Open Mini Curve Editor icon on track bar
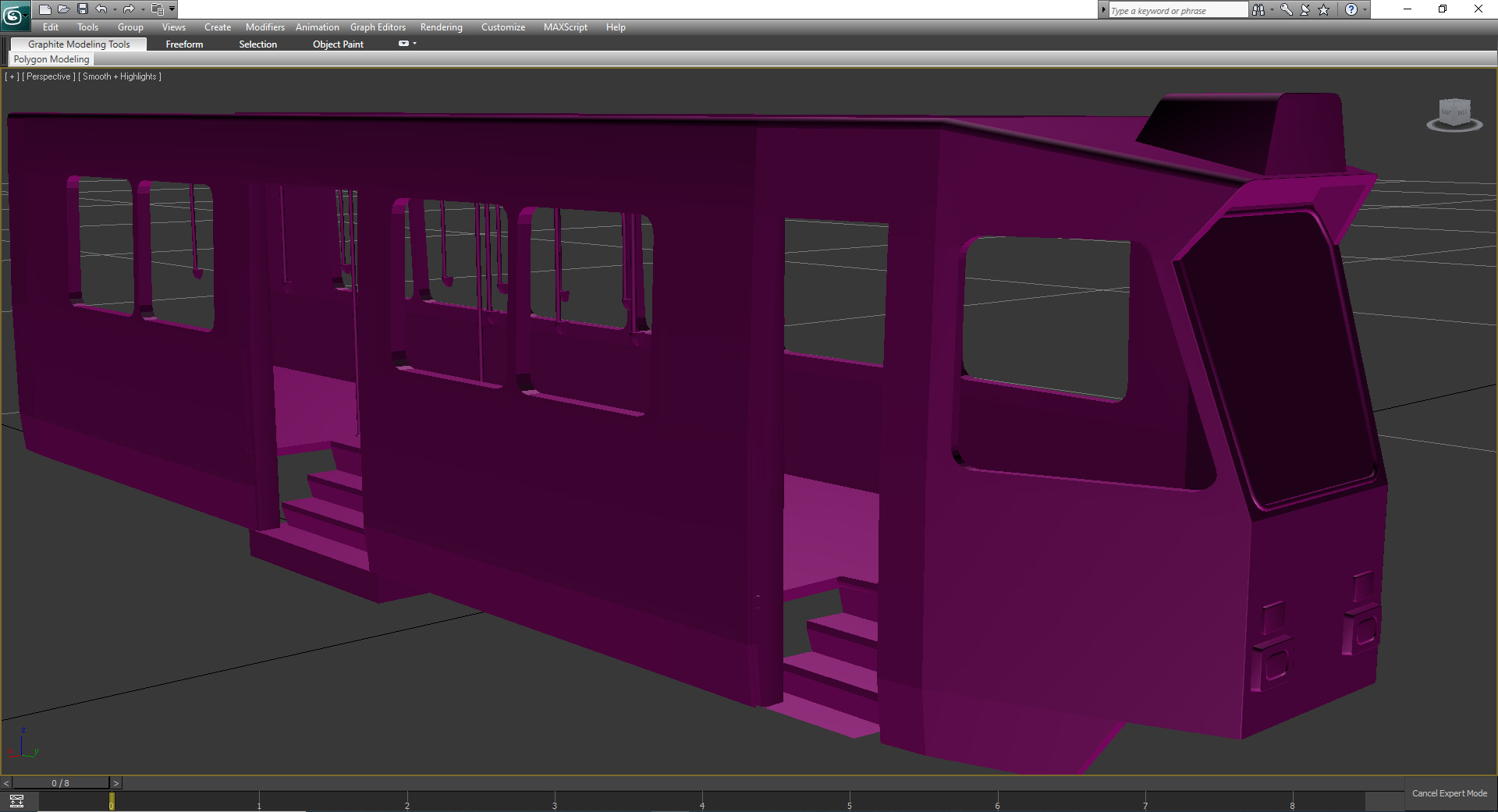This screenshot has width=1498, height=812. (x=16, y=801)
